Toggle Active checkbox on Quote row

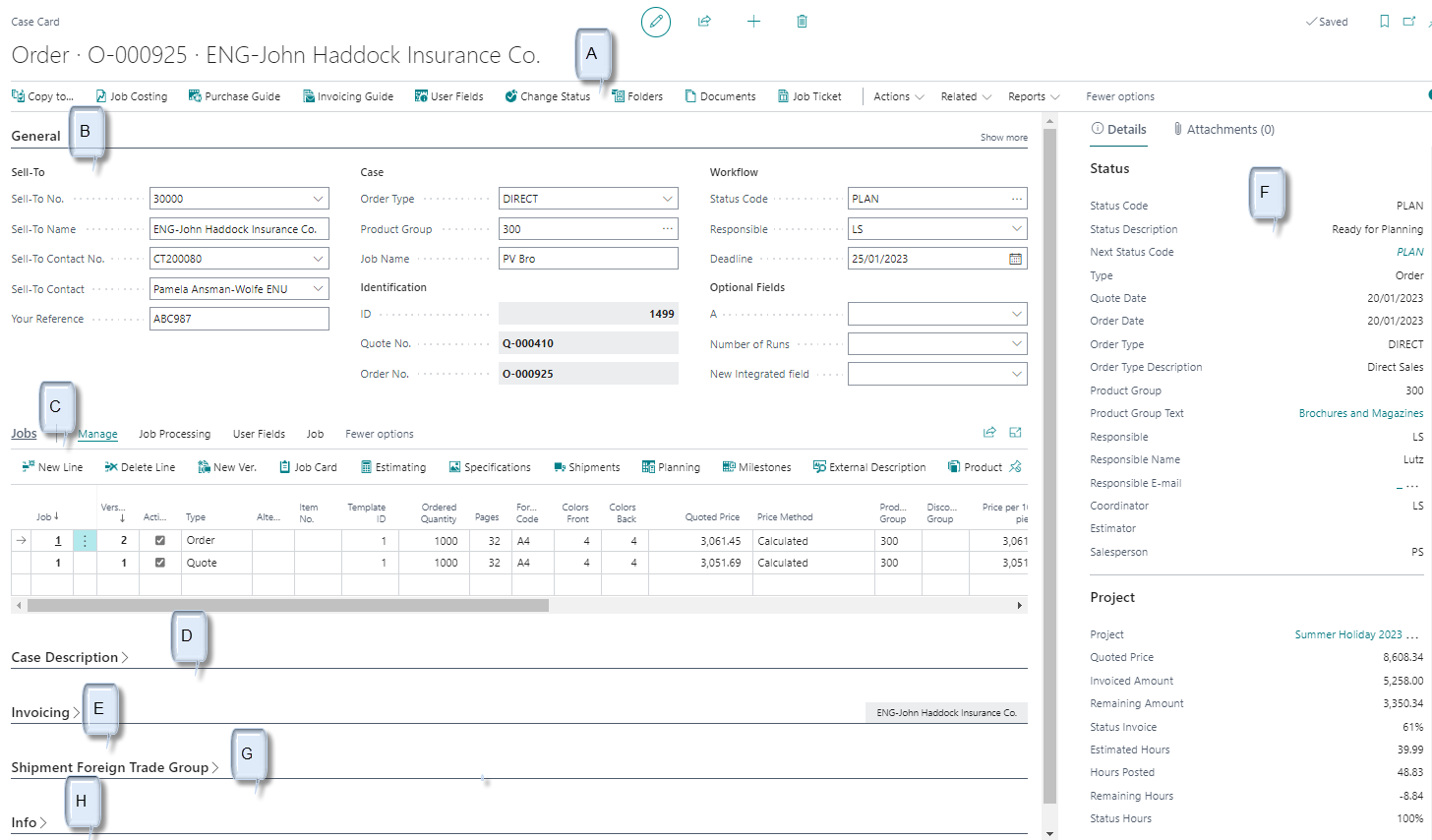(x=160, y=563)
